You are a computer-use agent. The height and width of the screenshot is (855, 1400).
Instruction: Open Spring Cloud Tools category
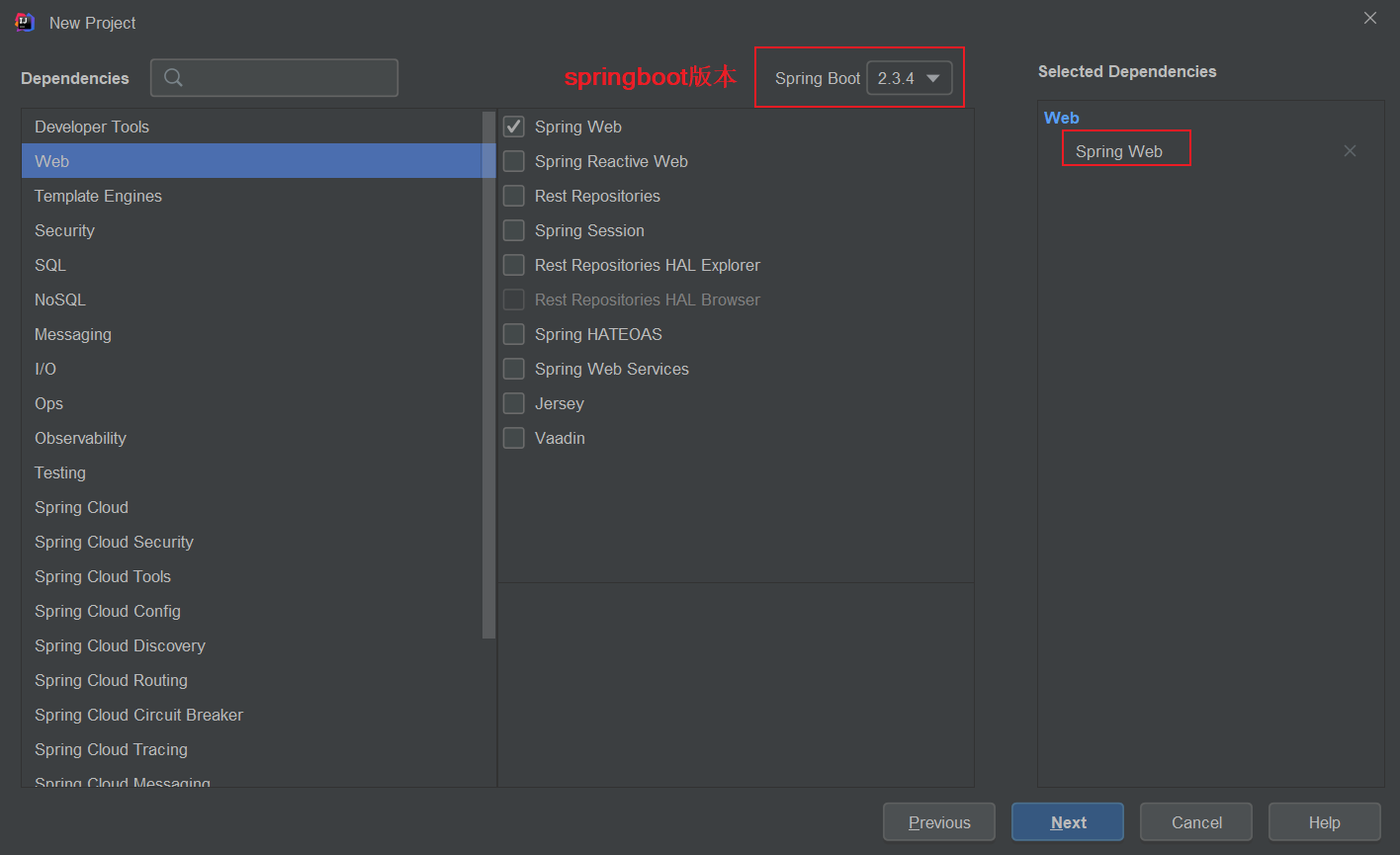pyautogui.click(x=252, y=576)
